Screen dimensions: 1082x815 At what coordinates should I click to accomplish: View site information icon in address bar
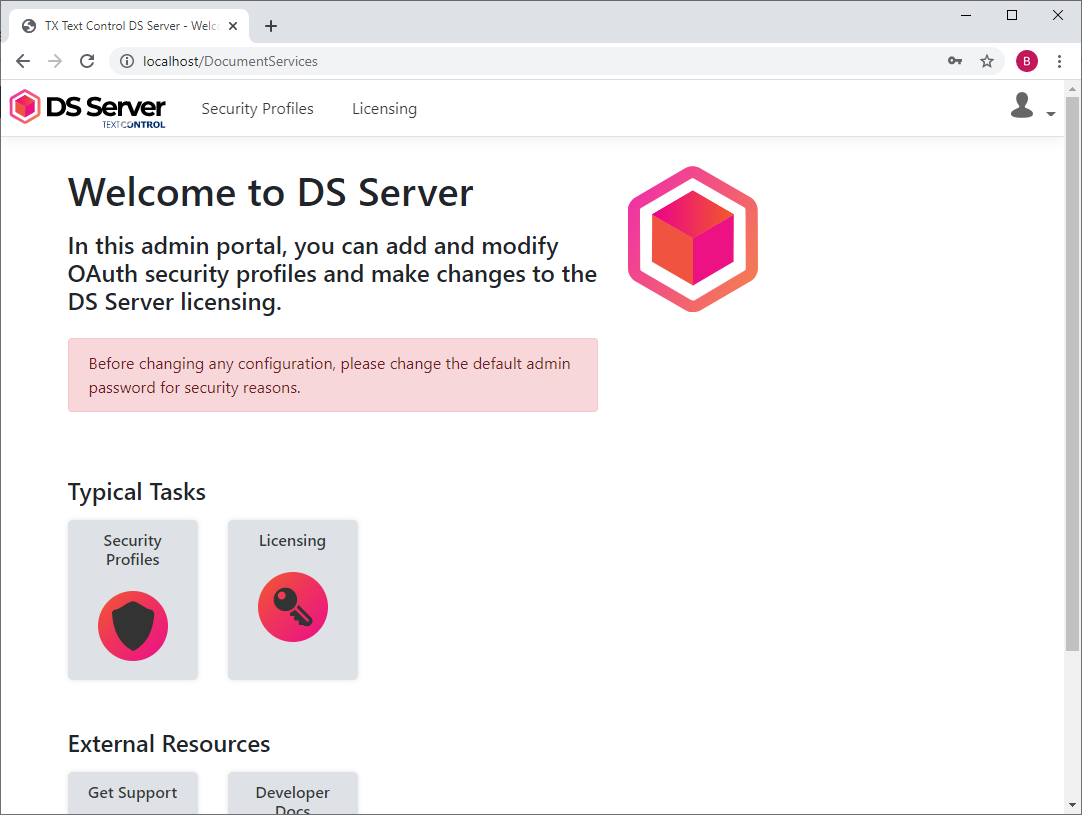click(127, 61)
